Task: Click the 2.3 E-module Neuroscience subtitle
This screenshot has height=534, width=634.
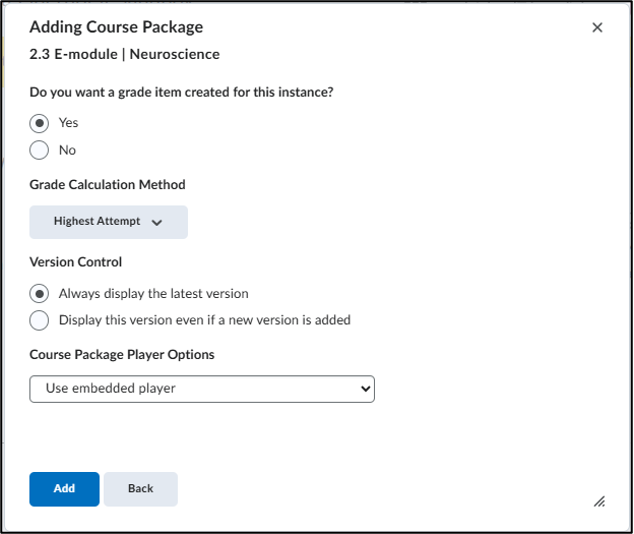Action: pyautogui.click(x=125, y=54)
